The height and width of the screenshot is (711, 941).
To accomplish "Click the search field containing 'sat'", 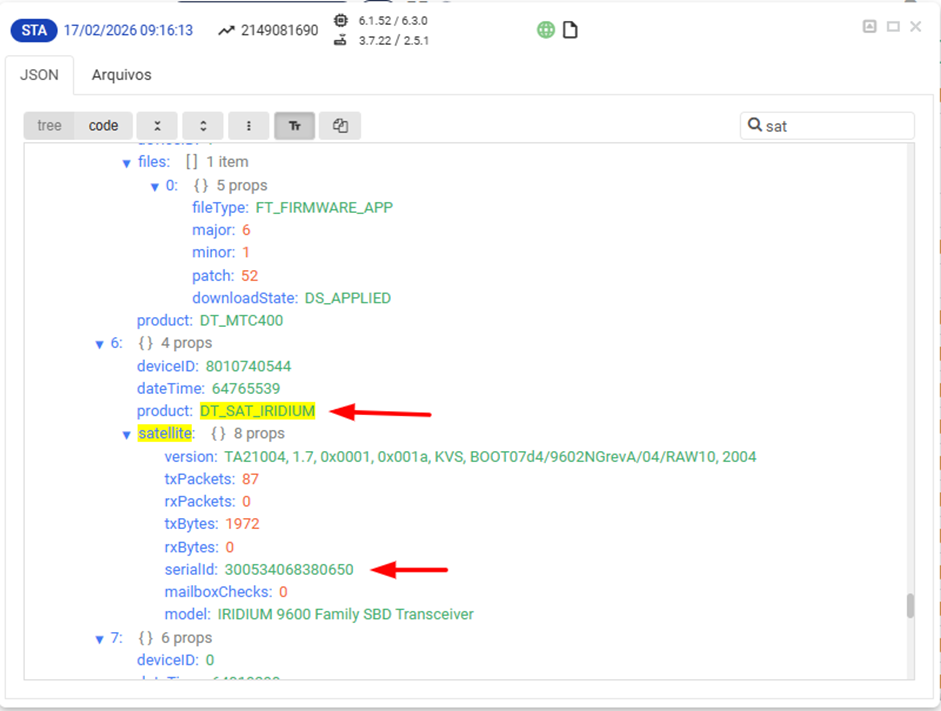I will [835, 126].
